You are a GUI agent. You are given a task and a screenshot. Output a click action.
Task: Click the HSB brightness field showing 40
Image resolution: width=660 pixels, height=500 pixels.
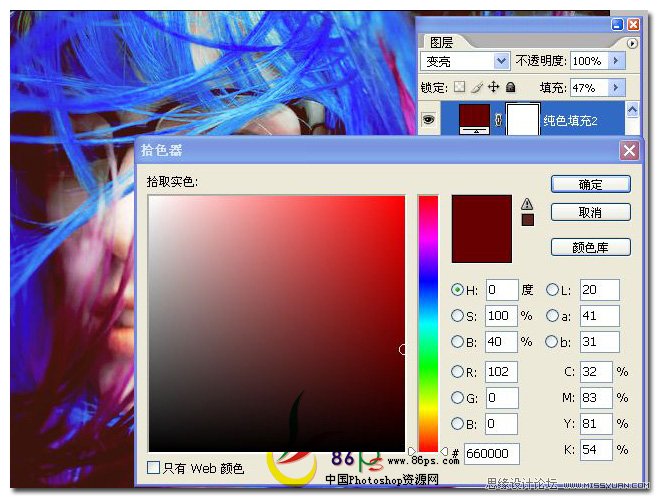tap(501, 342)
